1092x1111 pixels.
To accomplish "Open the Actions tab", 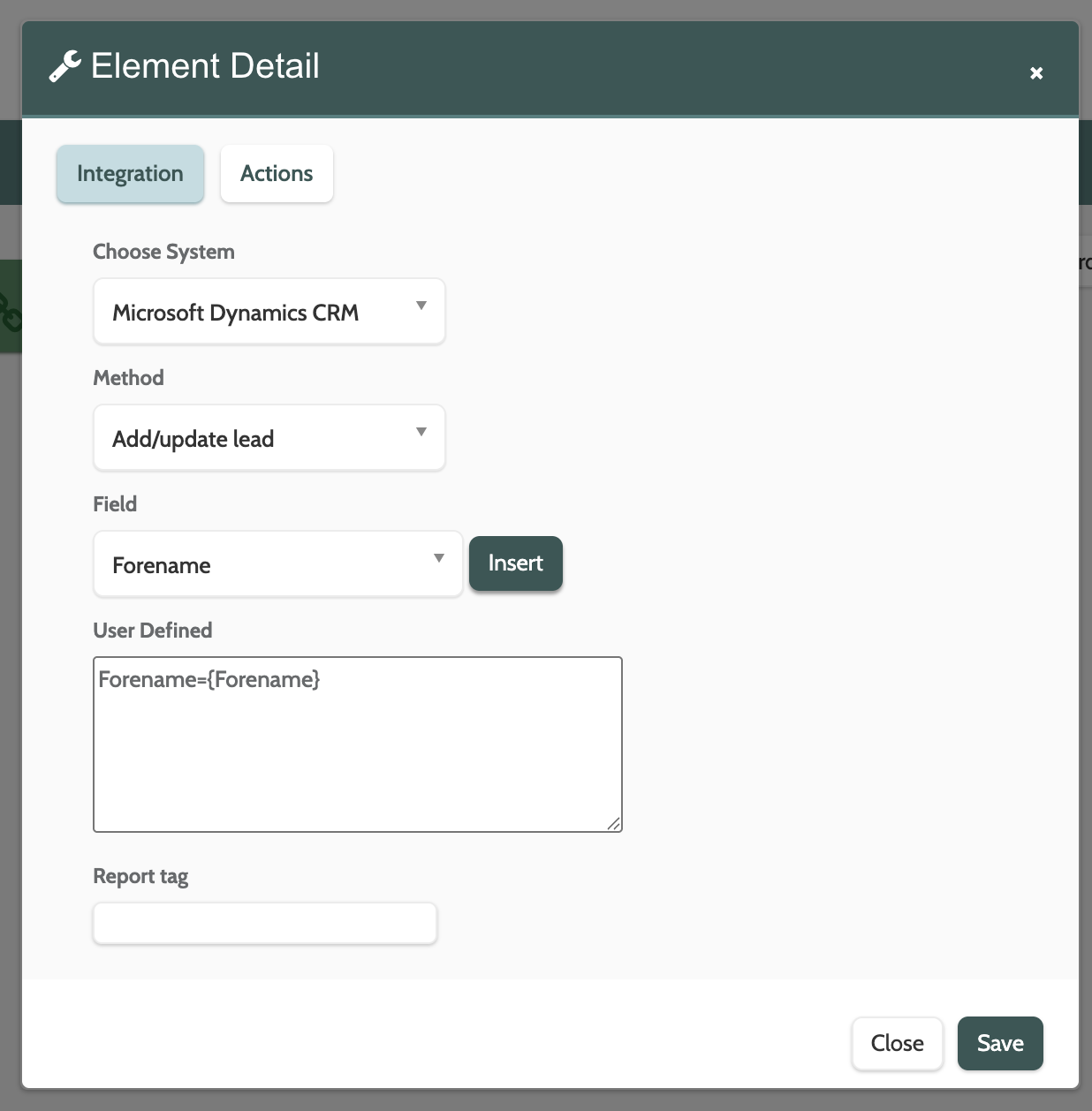I will 277,174.
